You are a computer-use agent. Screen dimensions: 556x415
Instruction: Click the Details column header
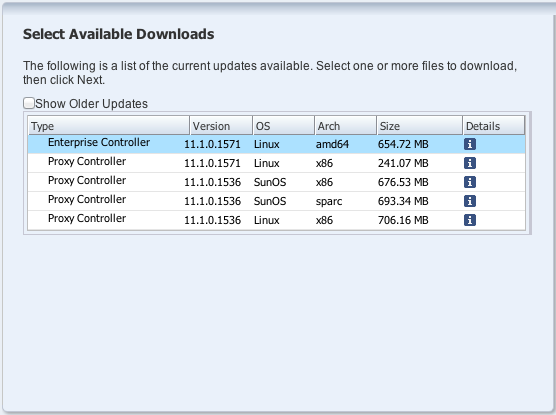pos(494,126)
